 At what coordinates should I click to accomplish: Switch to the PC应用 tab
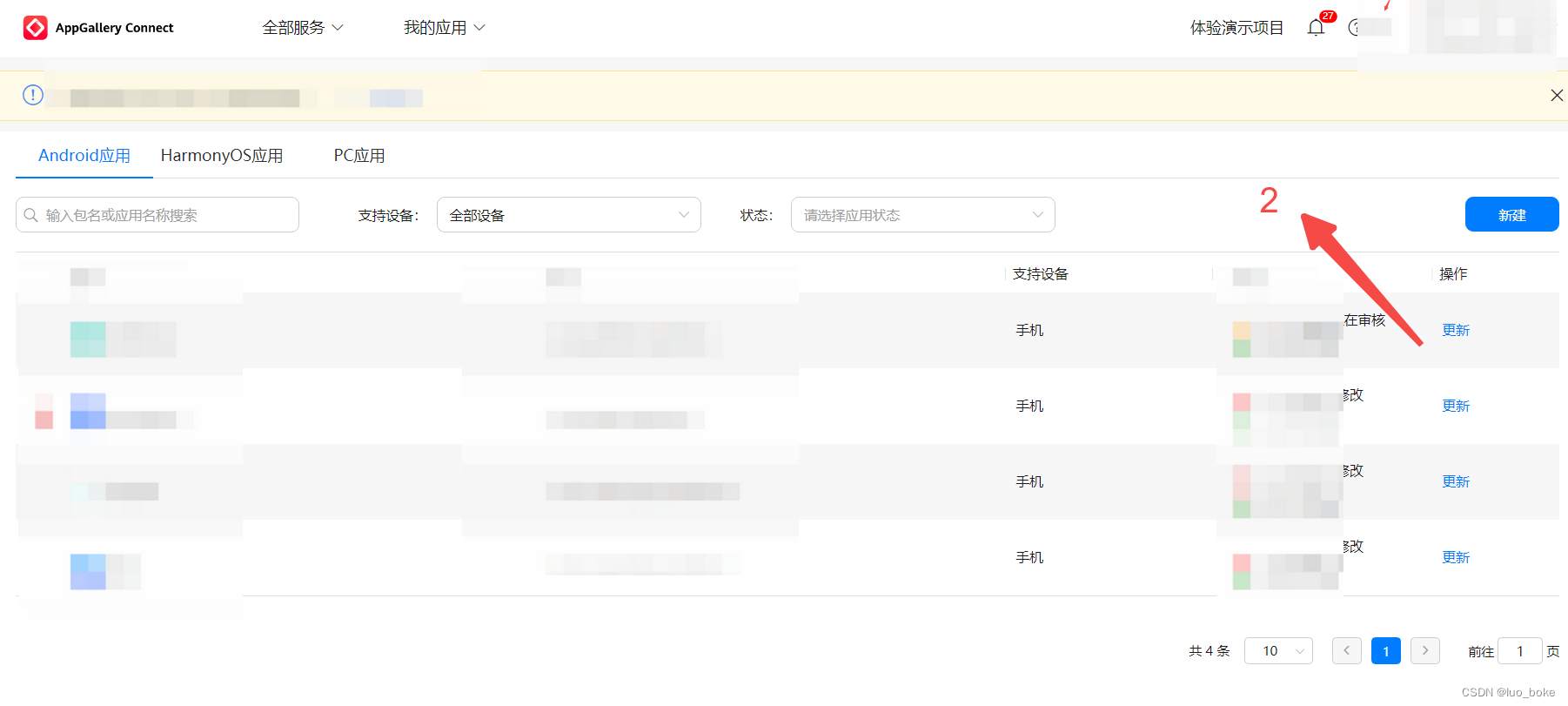(359, 156)
